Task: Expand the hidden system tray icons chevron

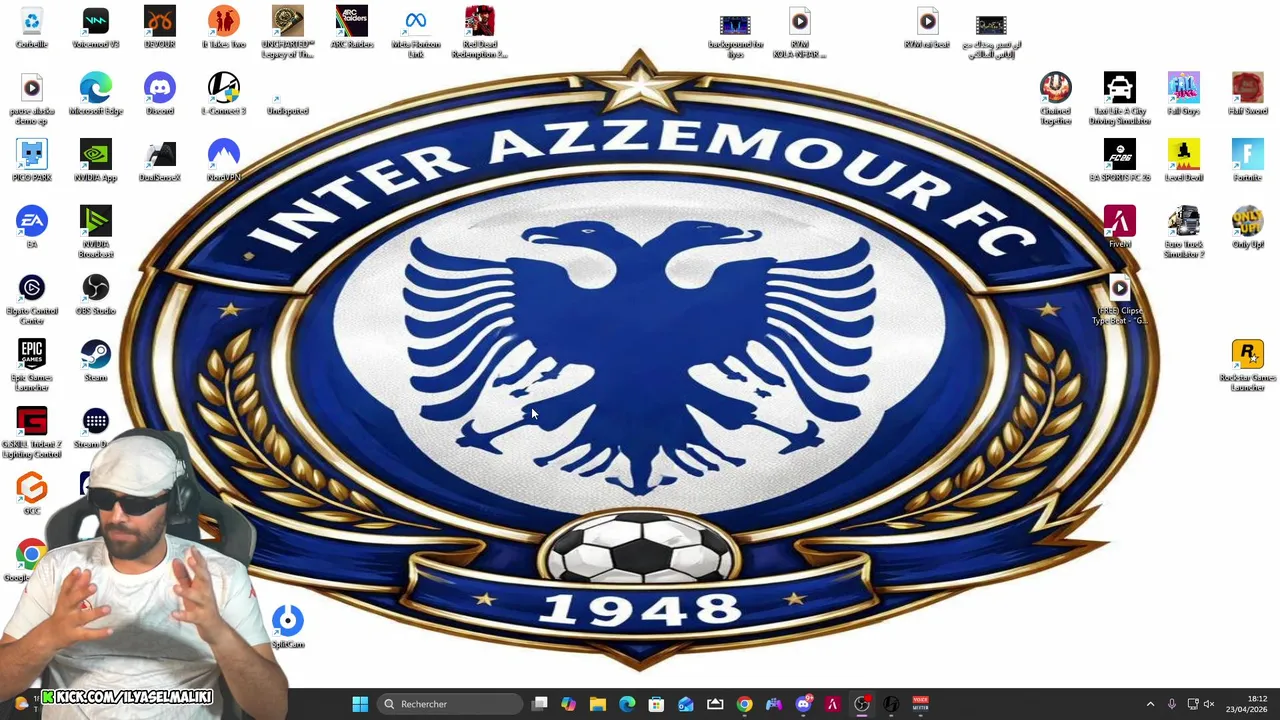Action: click(x=1150, y=704)
